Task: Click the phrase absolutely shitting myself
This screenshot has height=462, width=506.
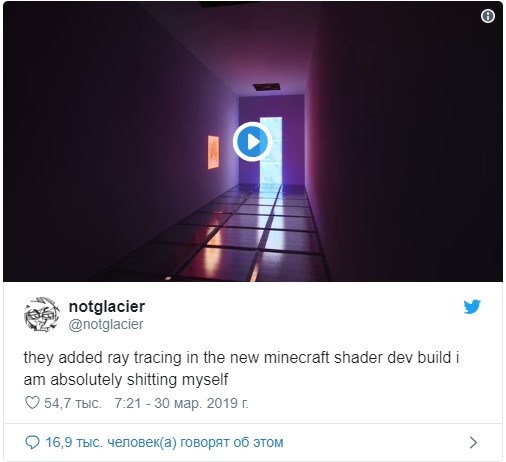Action: (x=139, y=380)
